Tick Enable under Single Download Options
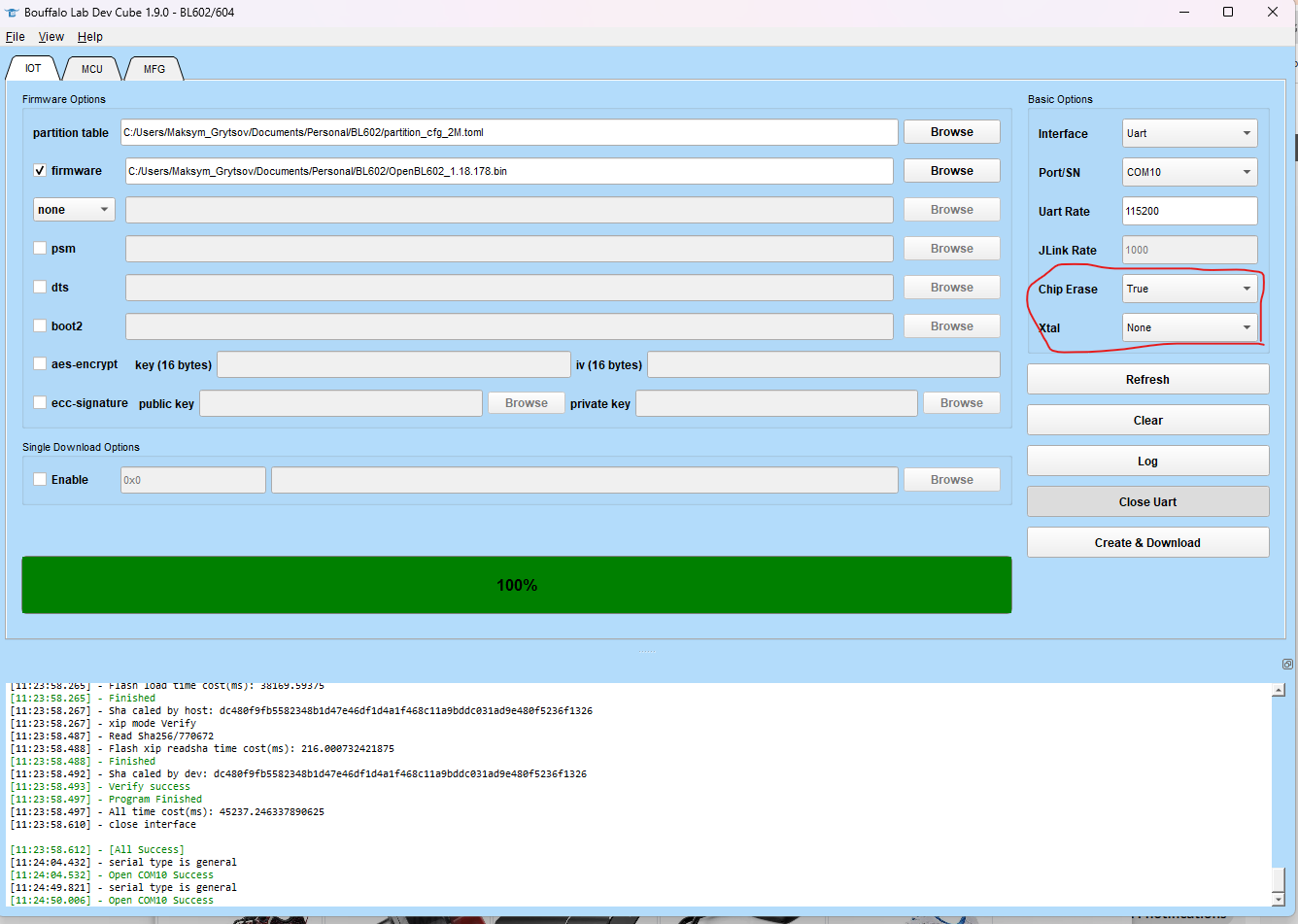Screen dimensions: 1298x924 point(40,480)
